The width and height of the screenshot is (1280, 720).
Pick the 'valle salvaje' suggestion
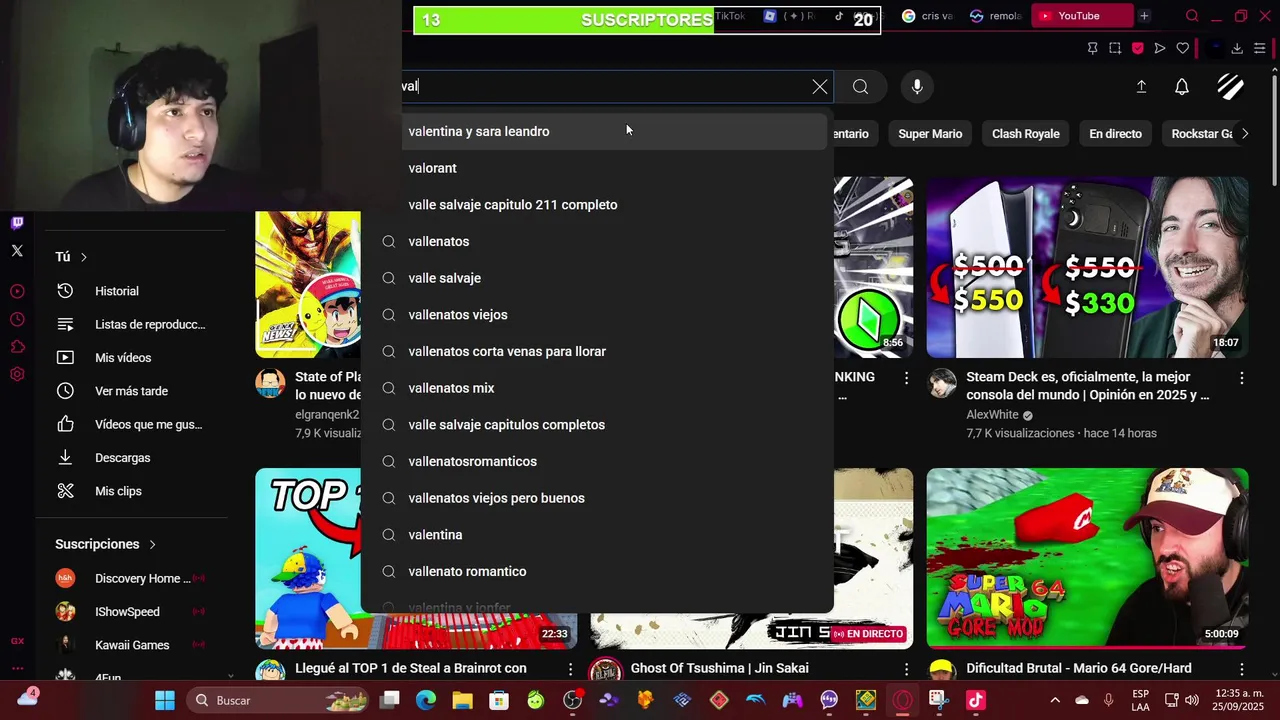point(597,278)
